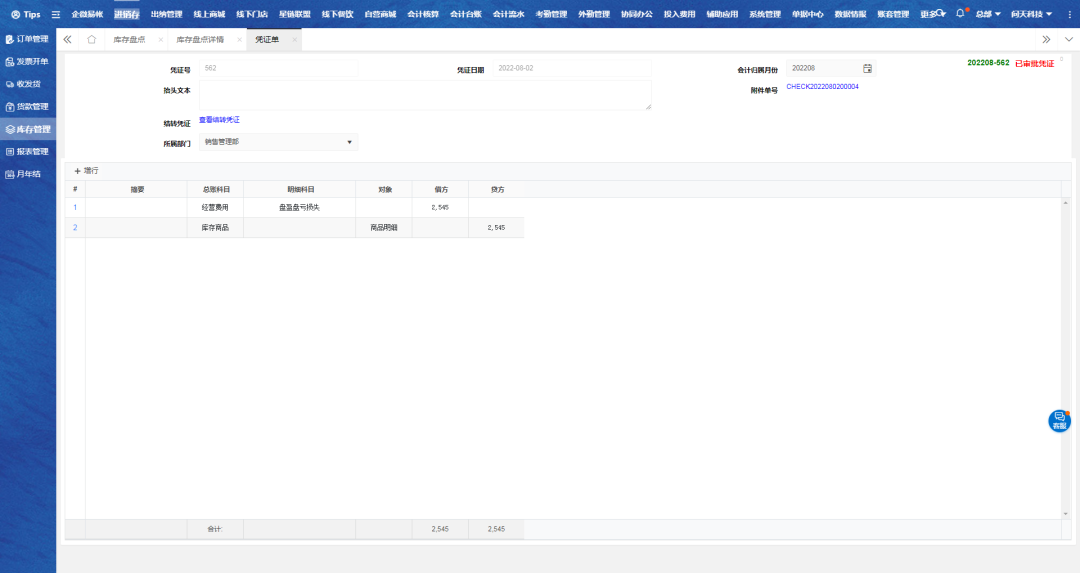
Task: Close the 库存盘点详情 tab
Action: [x=239, y=40]
